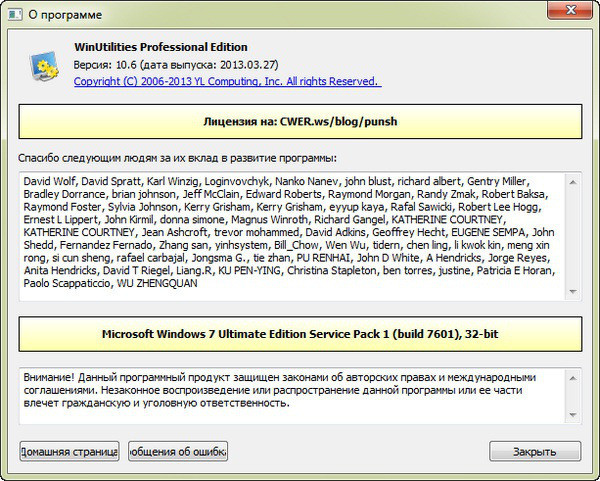
Task: Open the Домашняя страница home page button
Action: tap(69, 450)
